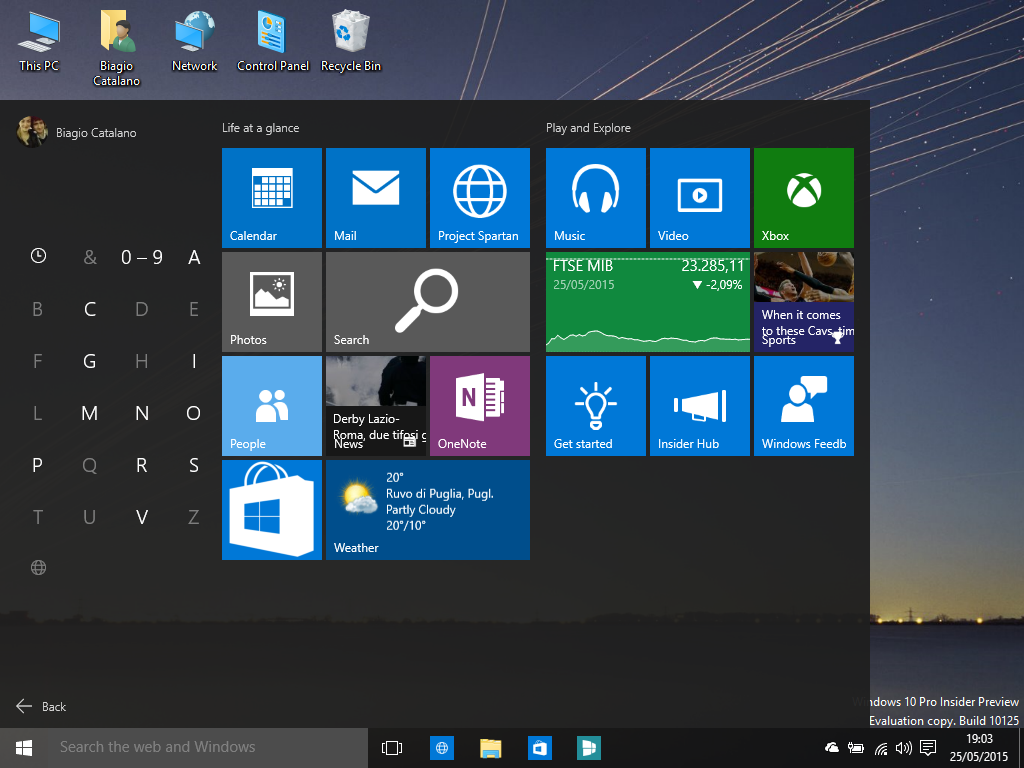The image size is (1024, 768).
Task: Open the People tile
Action: [272, 406]
